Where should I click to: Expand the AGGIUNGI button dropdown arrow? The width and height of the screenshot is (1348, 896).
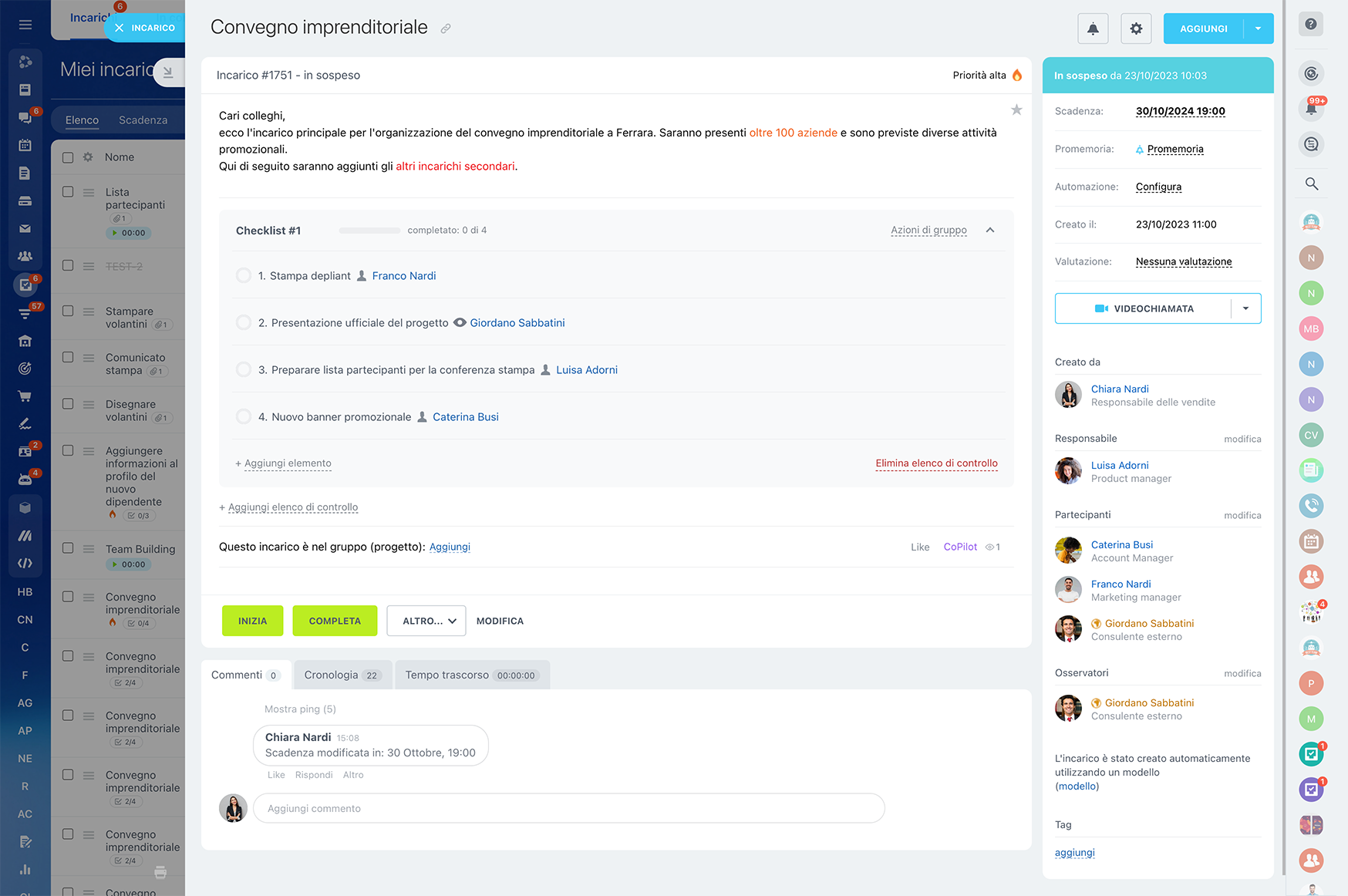coord(1258,29)
